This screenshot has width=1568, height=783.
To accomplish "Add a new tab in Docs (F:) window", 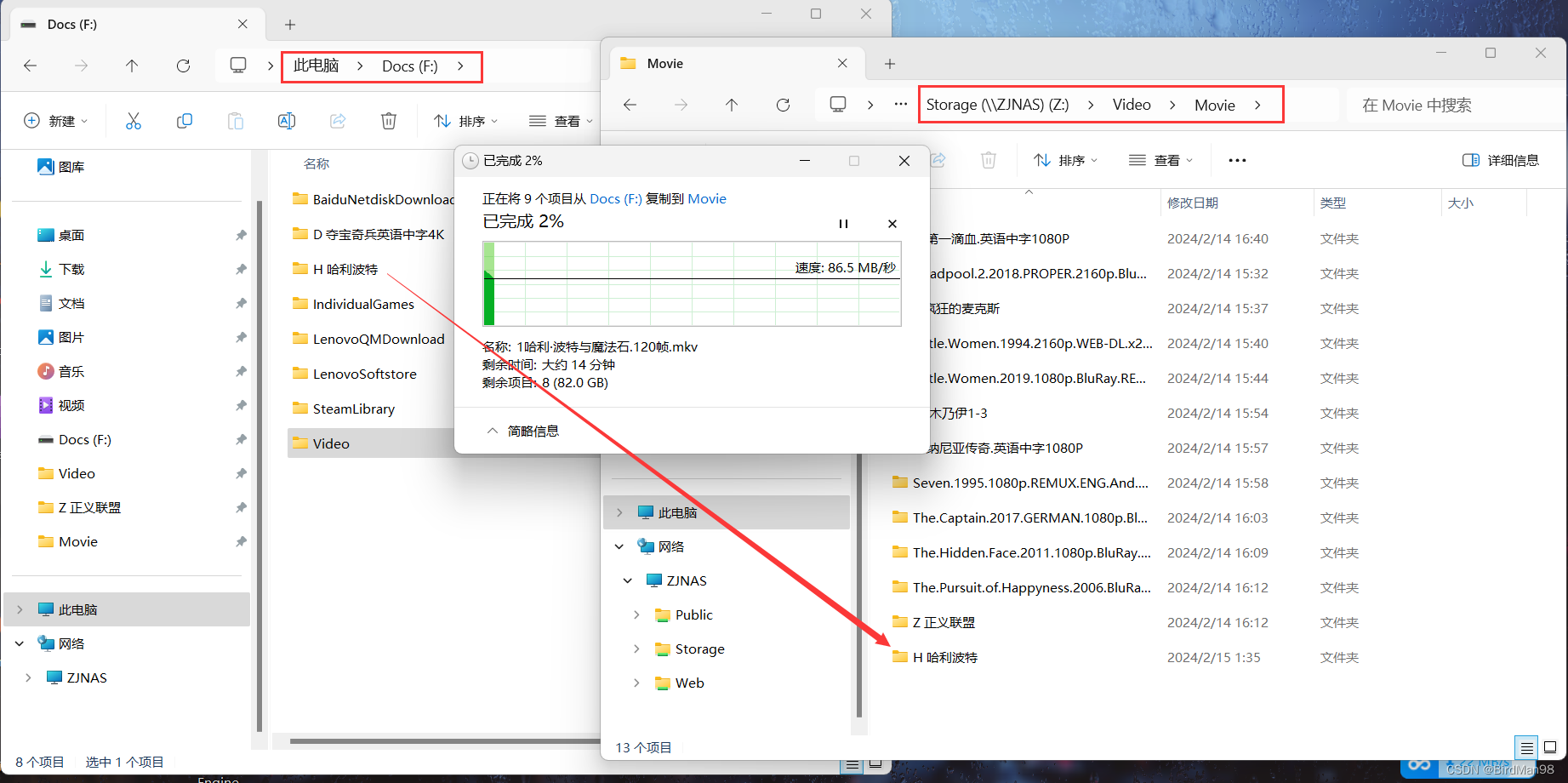I will [x=290, y=25].
